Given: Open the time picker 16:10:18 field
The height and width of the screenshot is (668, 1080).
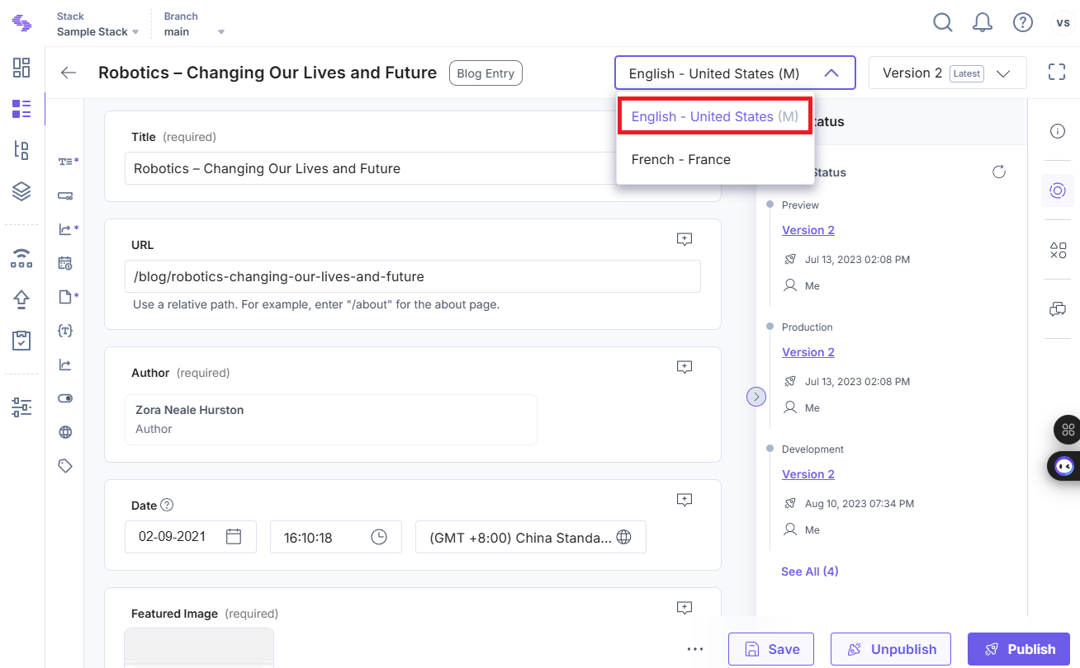Looking at the screenshot, I should [335, 537].
